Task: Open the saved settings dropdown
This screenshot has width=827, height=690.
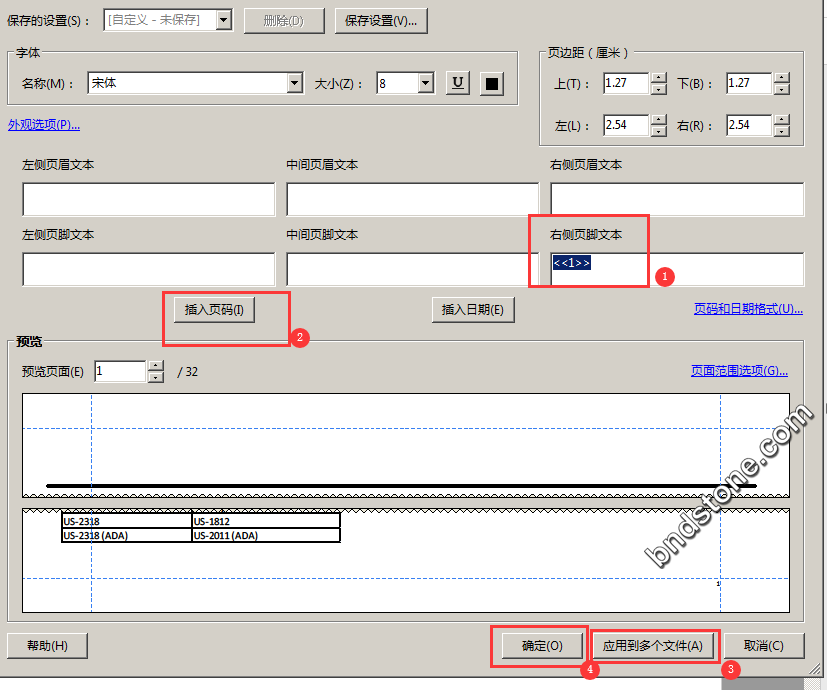Action: (x=224, y=20)
